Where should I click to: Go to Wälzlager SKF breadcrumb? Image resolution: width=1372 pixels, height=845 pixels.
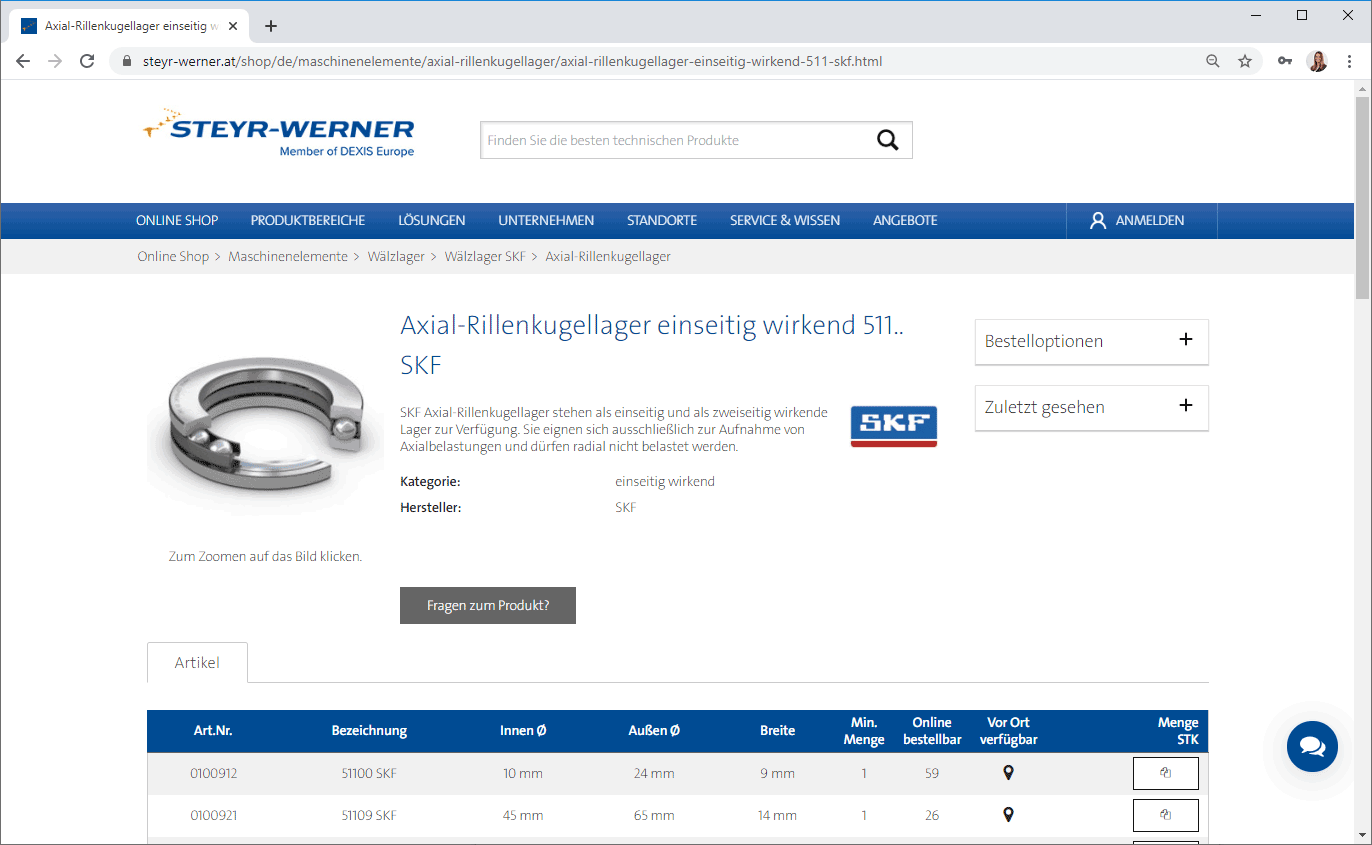[x=485, y=256]
